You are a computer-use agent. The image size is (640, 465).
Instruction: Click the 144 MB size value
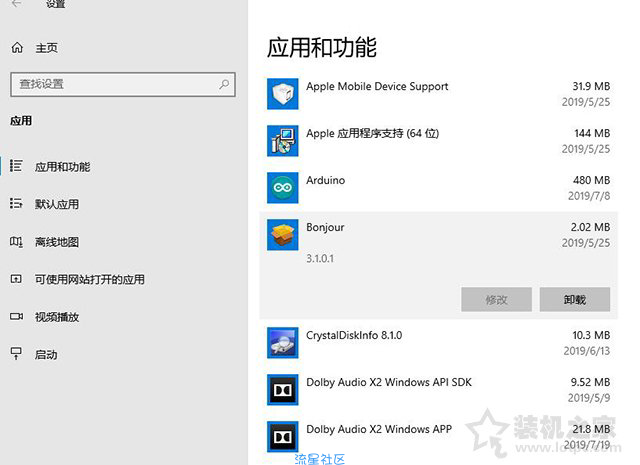592,133
